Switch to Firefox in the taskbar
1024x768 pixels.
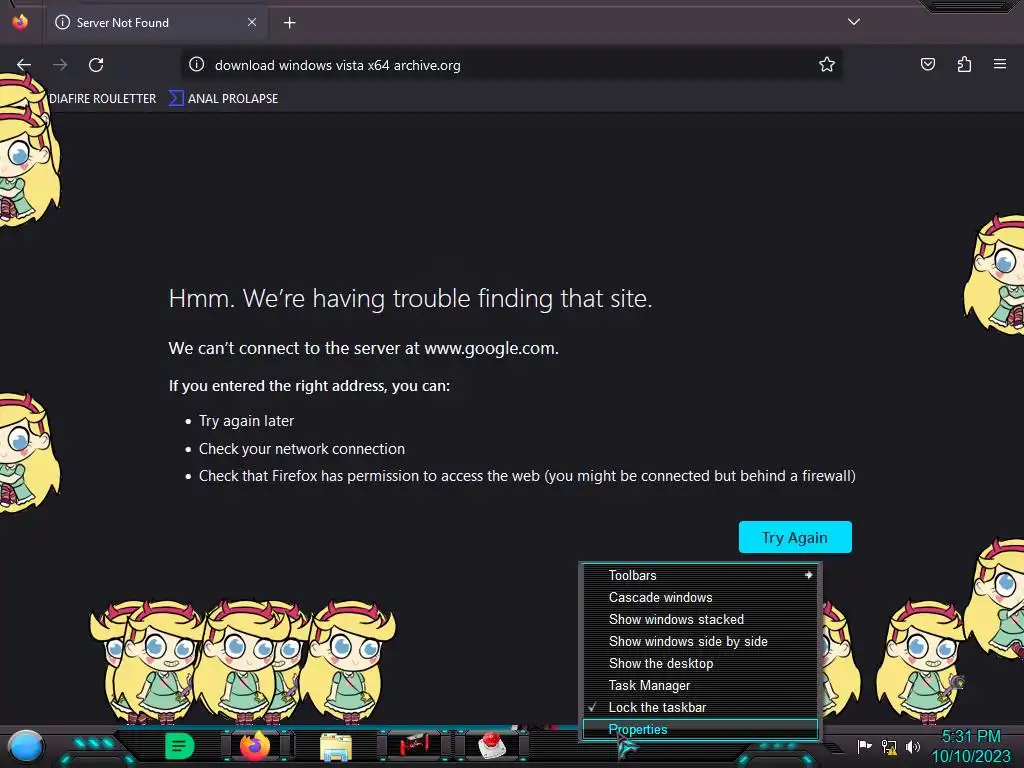click(x=255, y=746)
